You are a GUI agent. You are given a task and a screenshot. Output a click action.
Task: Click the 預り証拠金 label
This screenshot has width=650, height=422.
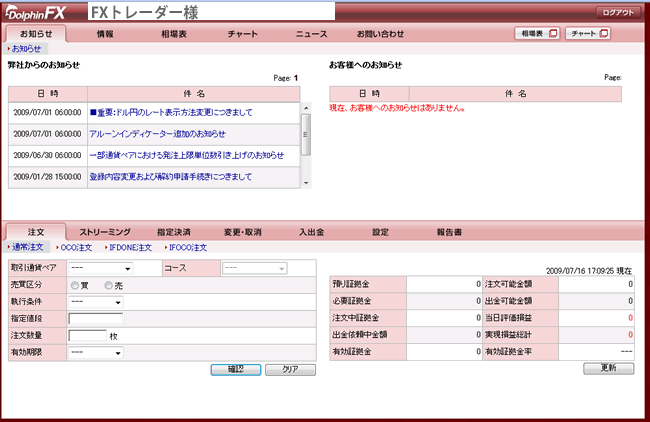[351, 284]
